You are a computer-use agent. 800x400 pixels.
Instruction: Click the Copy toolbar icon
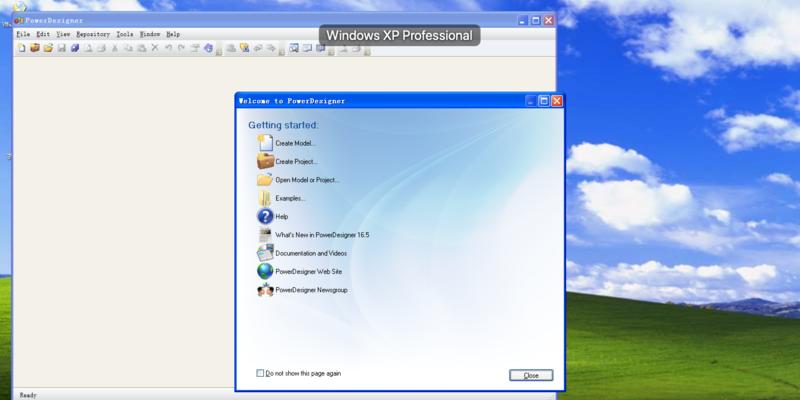pyautogui.click(x=128, y=48)
